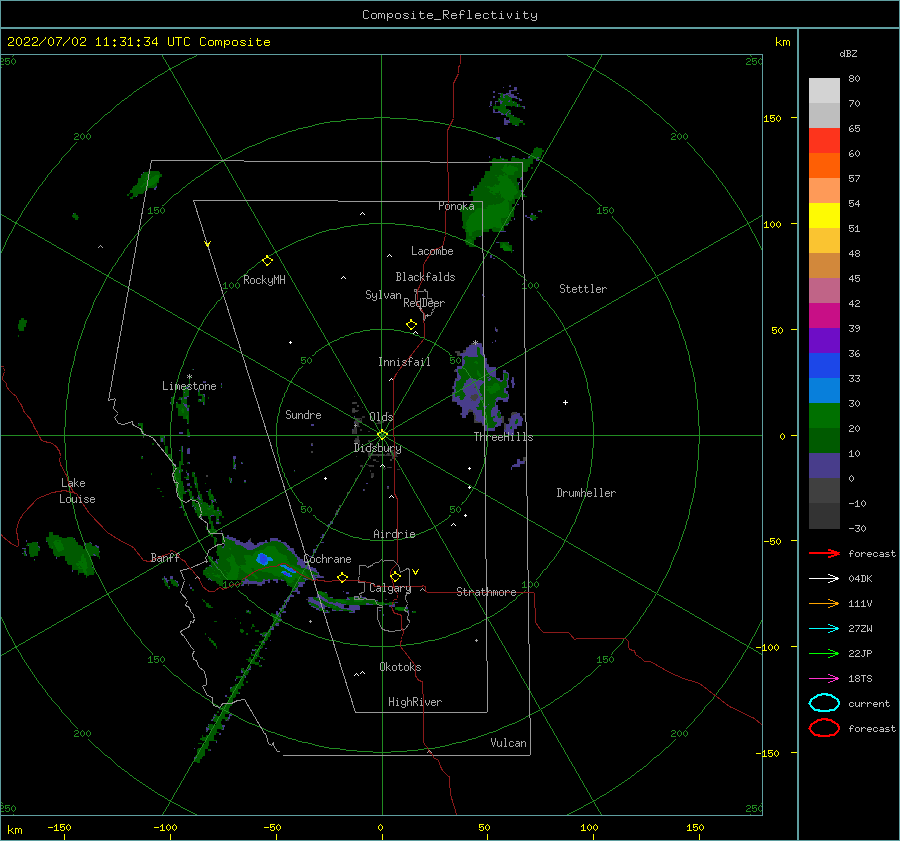Click the yellow diamond marker below RedDeer
This screenshot has height=841, width=900.
pyautogui.click(x=411, y=325)
